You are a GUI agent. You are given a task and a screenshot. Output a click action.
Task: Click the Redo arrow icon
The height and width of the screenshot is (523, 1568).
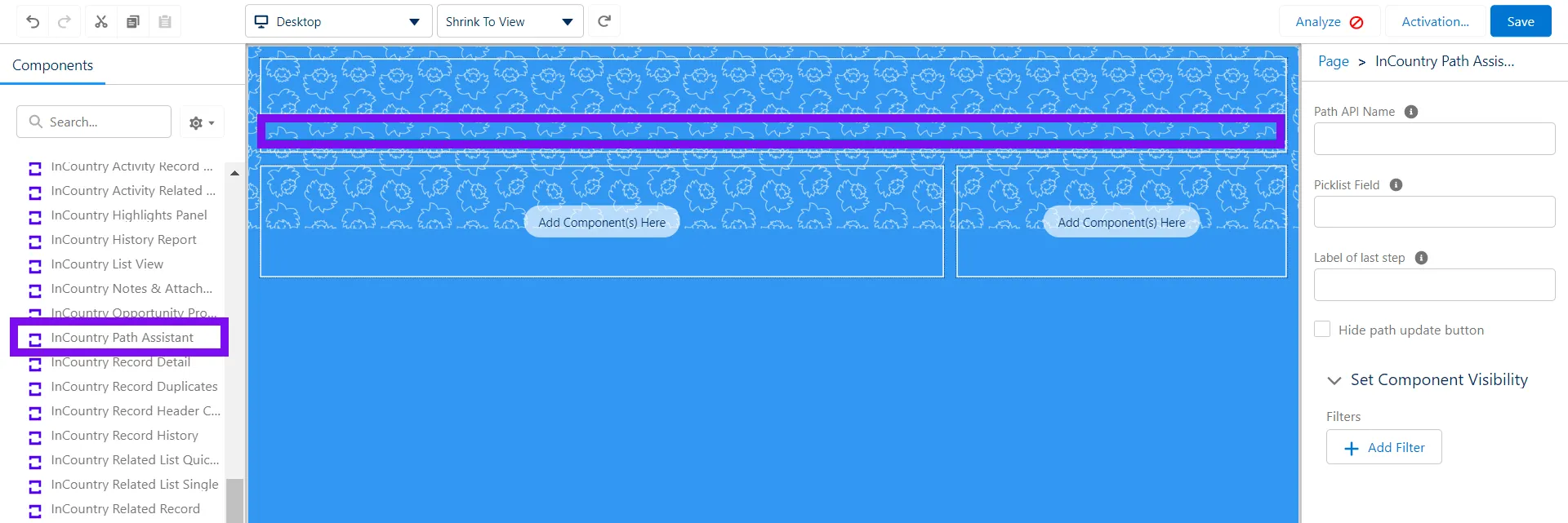(x=65, y=22)
